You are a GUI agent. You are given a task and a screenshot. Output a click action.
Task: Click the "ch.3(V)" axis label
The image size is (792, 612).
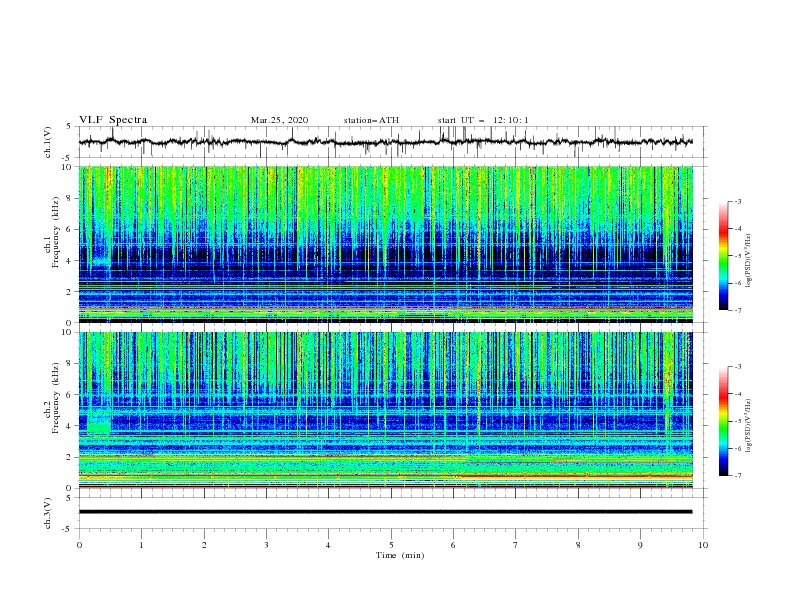(x=48, y=513)
